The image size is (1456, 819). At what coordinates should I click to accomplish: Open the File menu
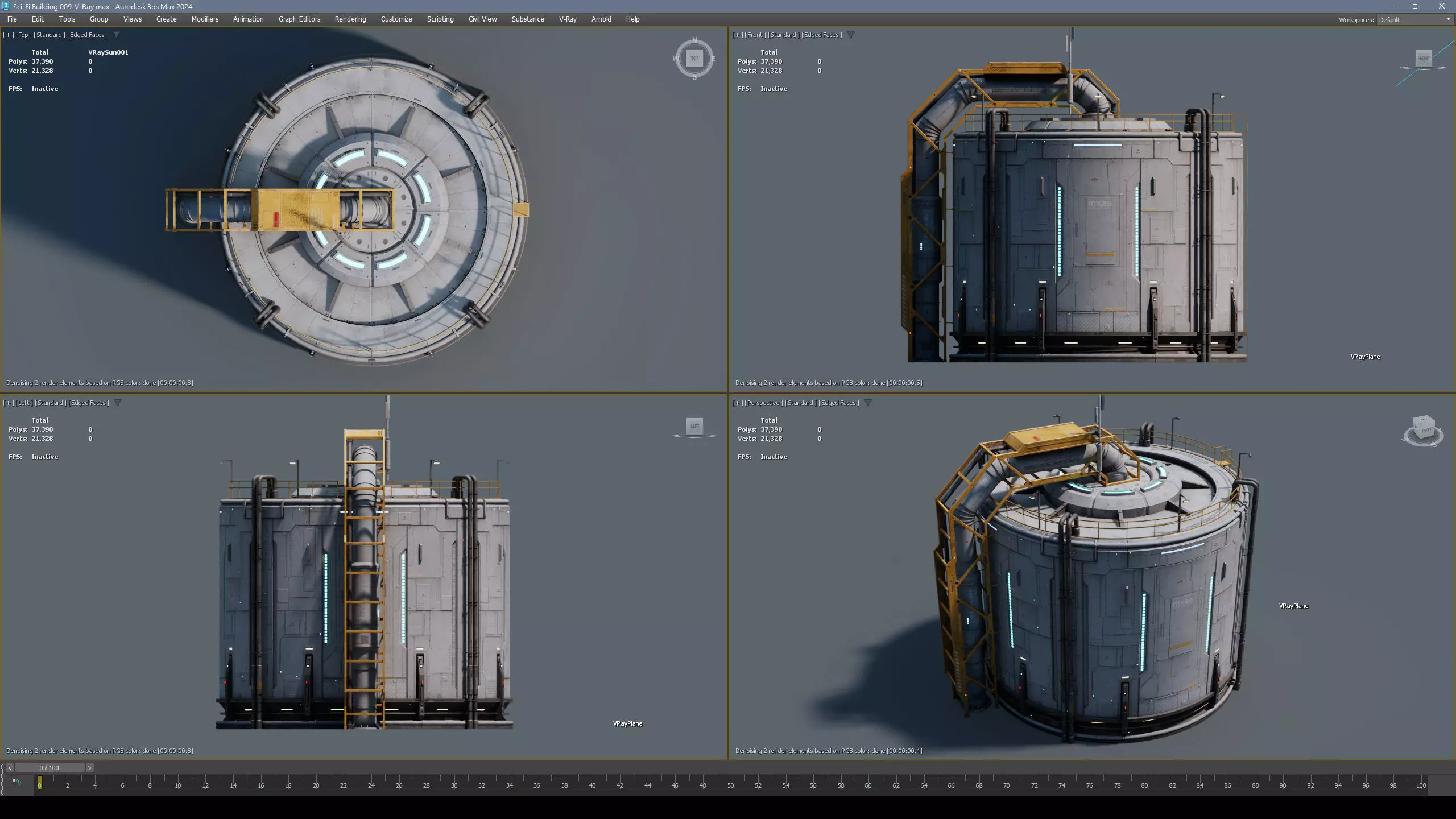click(12, 19)
